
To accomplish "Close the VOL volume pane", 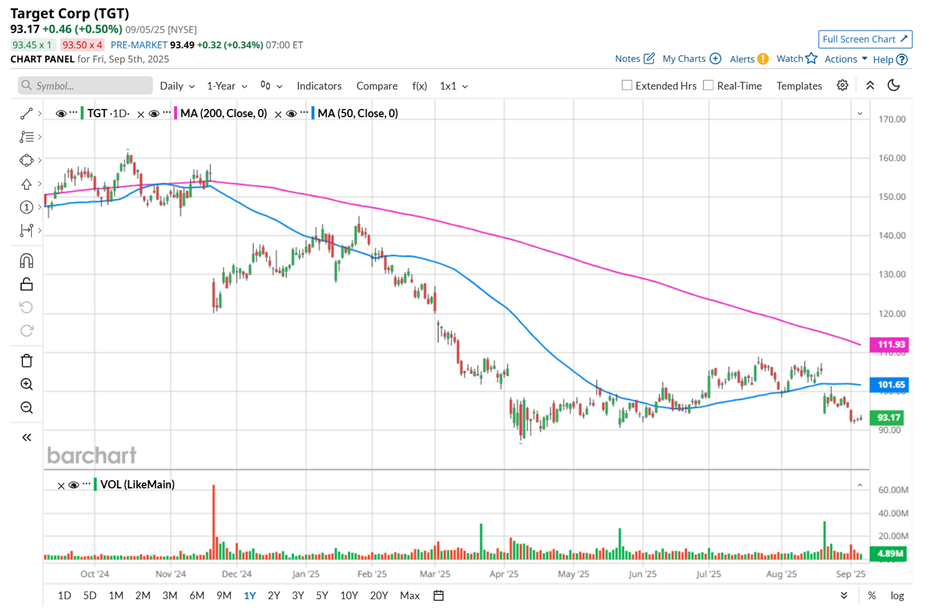I will click(61, 485).
